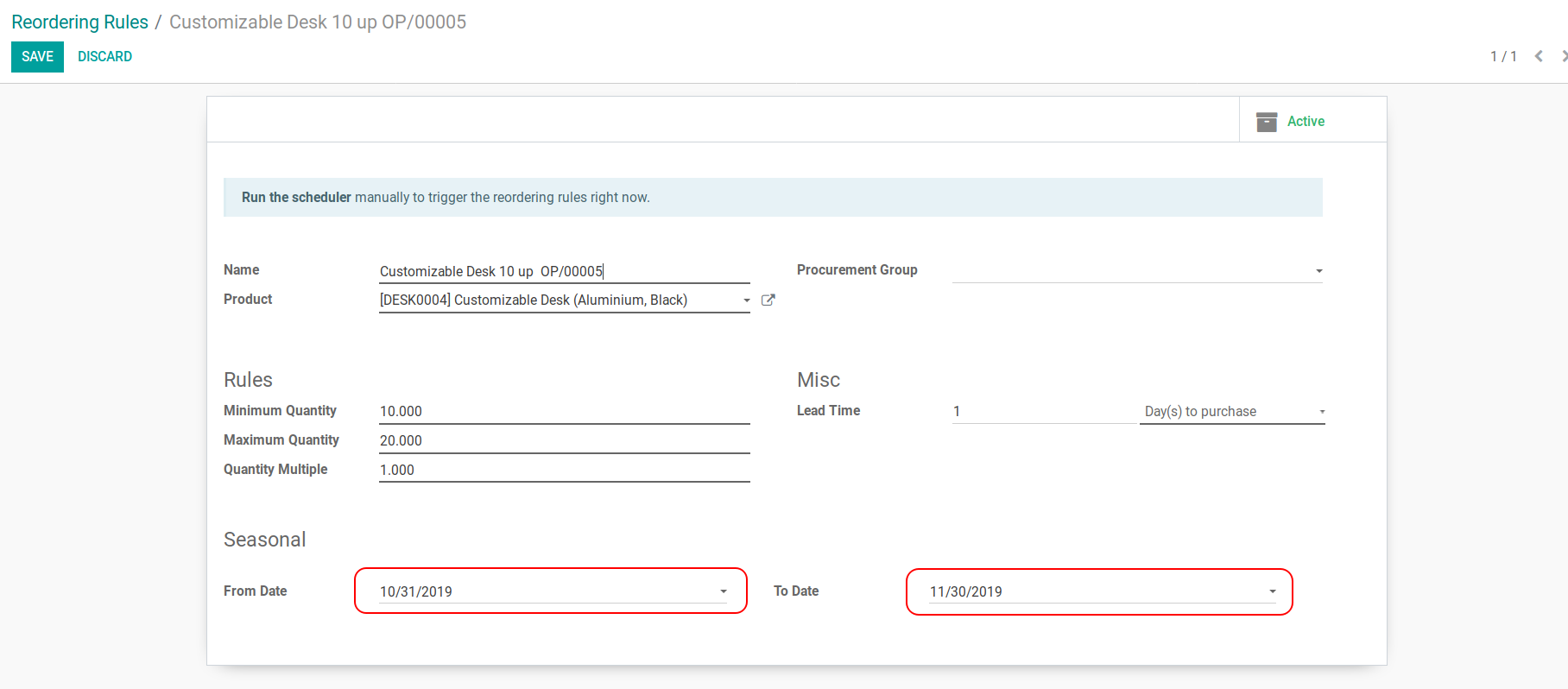Click the Run the scheduler link
This screenshot has height=689, width=1568.
click(x=296, y=198)
